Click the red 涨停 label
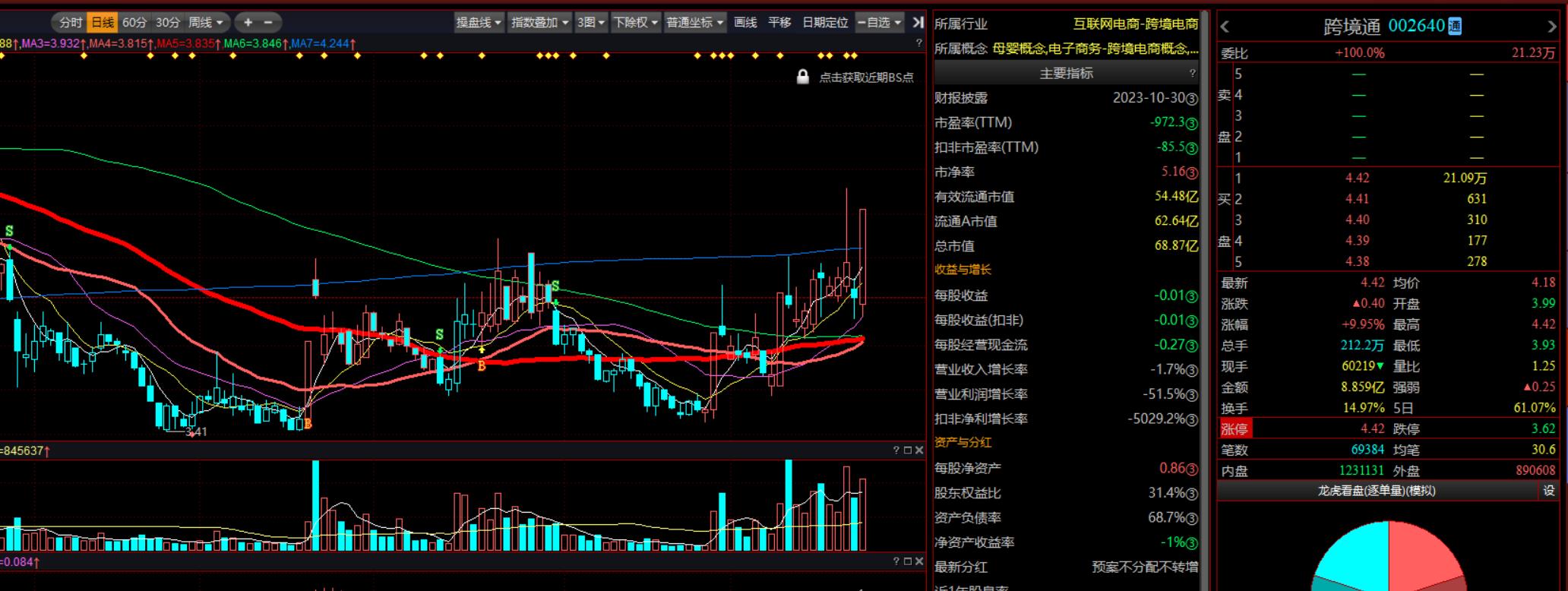1568x591 pixels. (1234, 429)
